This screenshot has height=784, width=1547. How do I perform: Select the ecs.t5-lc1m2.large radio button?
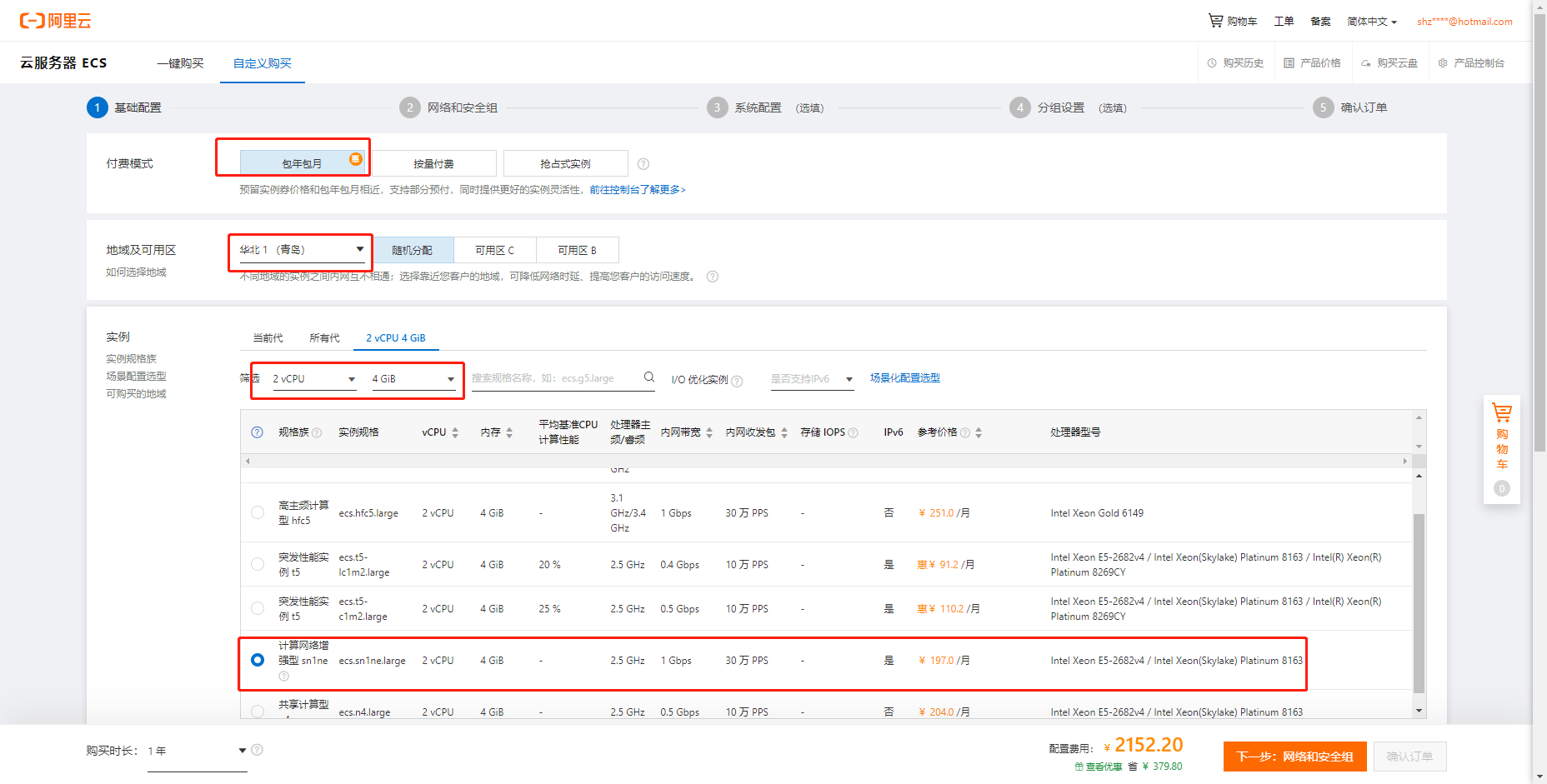[x=258, y=564]
